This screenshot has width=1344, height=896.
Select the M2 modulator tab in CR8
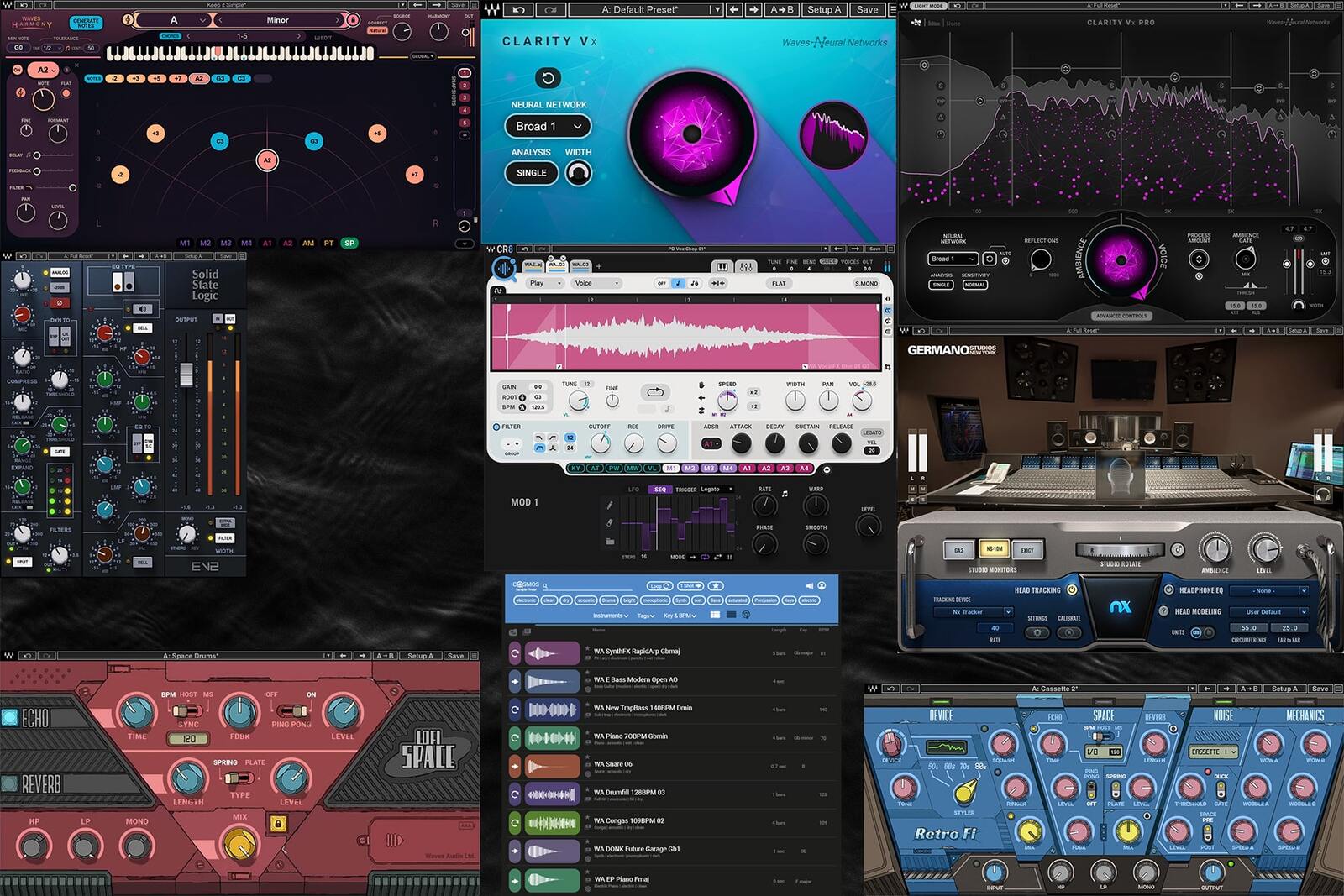690,469
